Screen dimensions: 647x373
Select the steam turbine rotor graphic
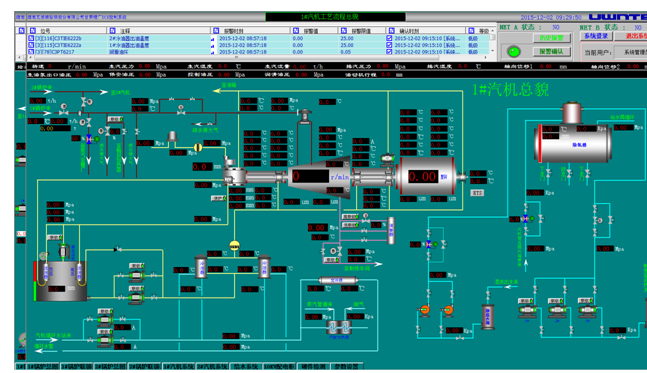tap(319, 177)
